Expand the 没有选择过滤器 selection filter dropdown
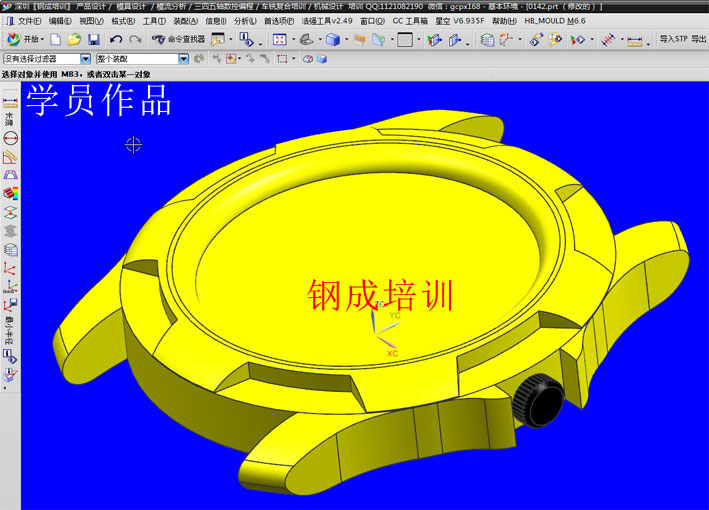Screen dimensions: 709x510 click(85, 59)
